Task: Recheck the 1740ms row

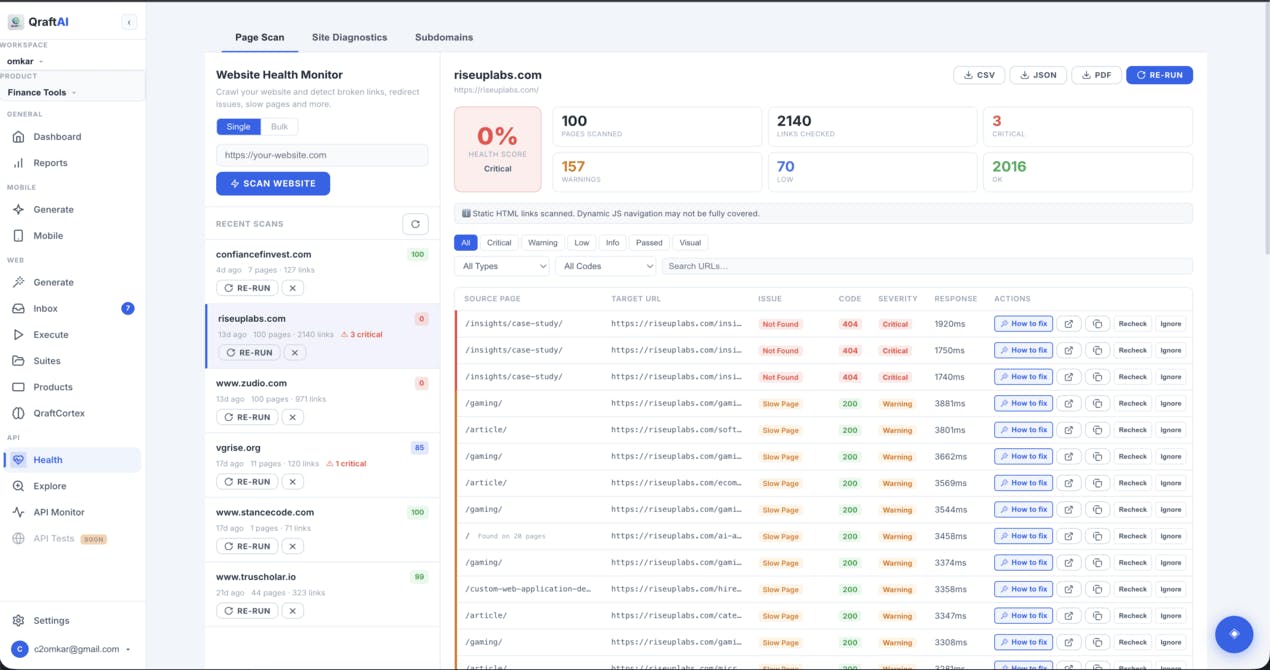Action: [x=1132, y=377]
